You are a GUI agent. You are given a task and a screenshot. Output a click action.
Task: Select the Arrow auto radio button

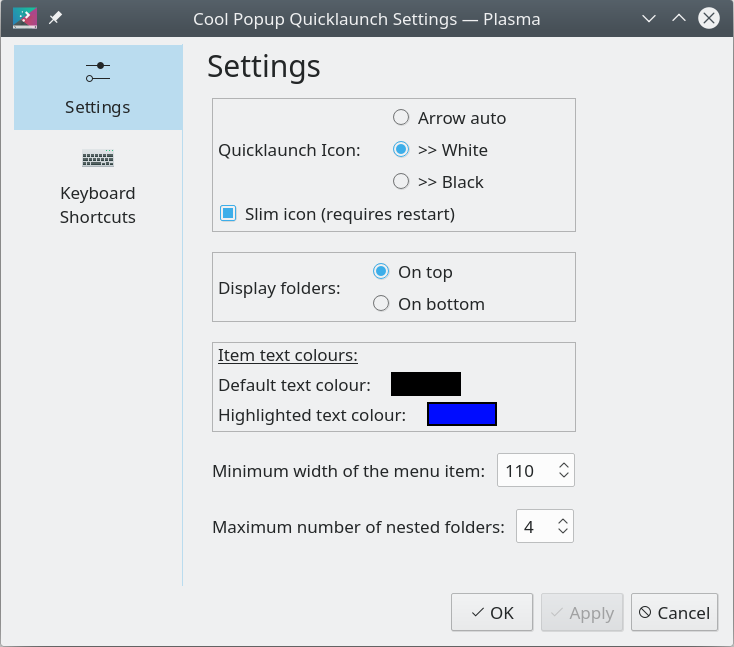pyautogui.click(x=401, y=118)
